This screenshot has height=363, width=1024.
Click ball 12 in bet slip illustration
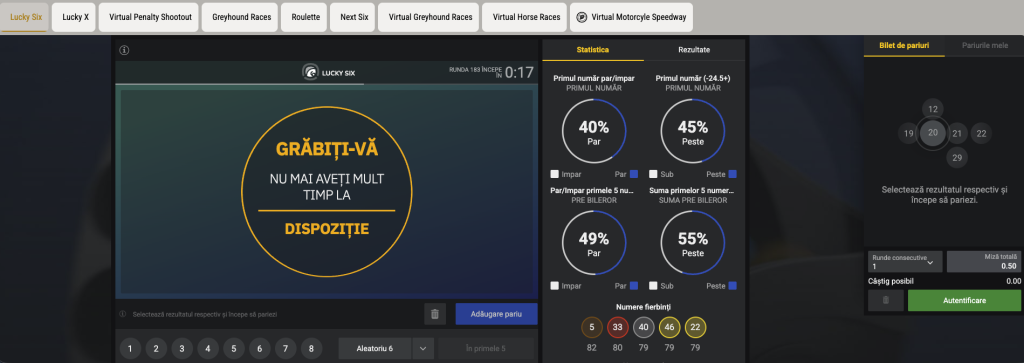[933, 110]
